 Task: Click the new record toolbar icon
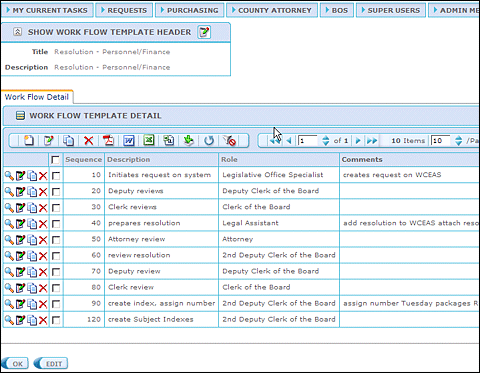[x=29, y=140]
